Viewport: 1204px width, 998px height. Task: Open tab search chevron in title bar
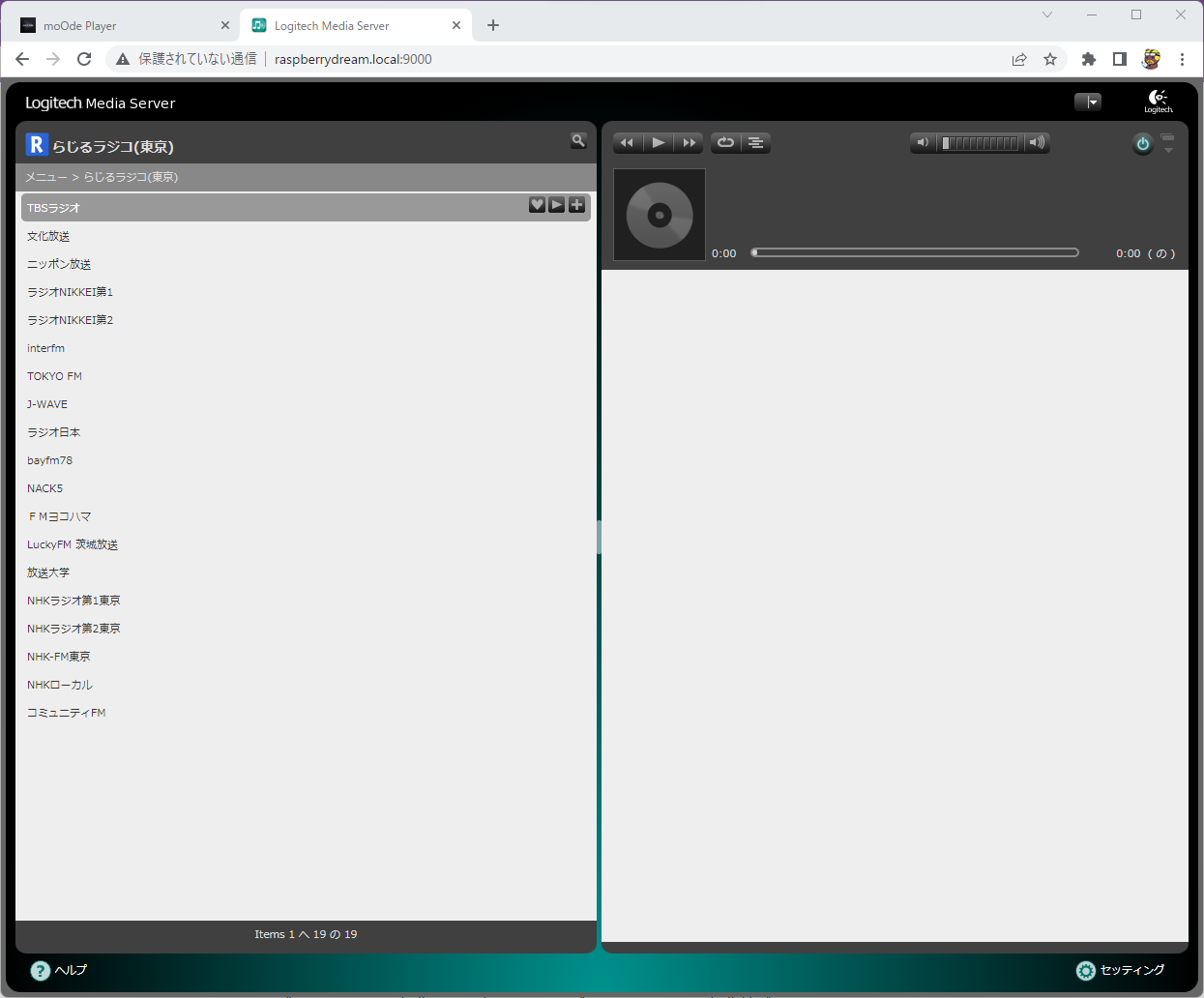(x=1047, y=15)
